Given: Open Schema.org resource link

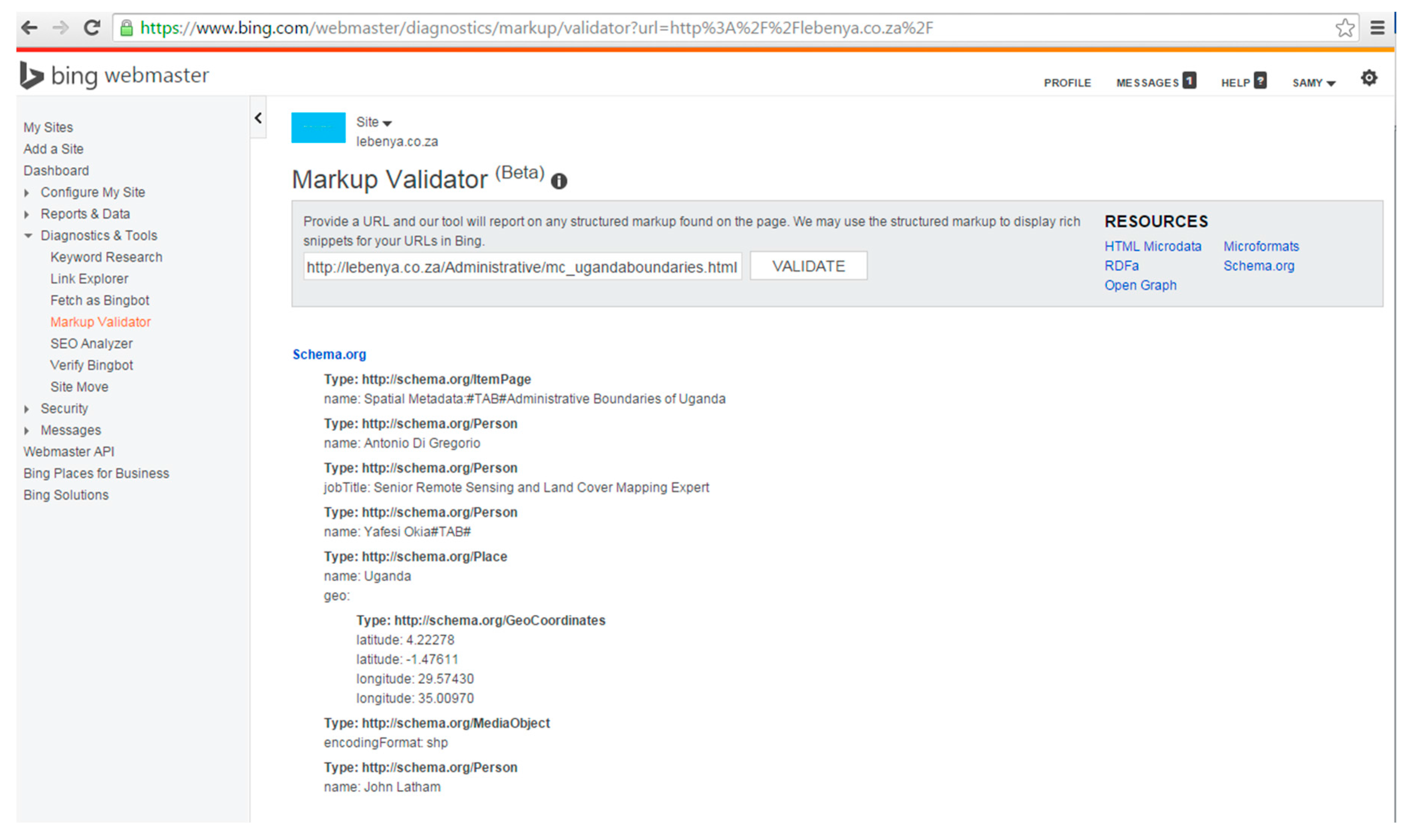Looking at the screenshot, I should tap(1259, 266).
